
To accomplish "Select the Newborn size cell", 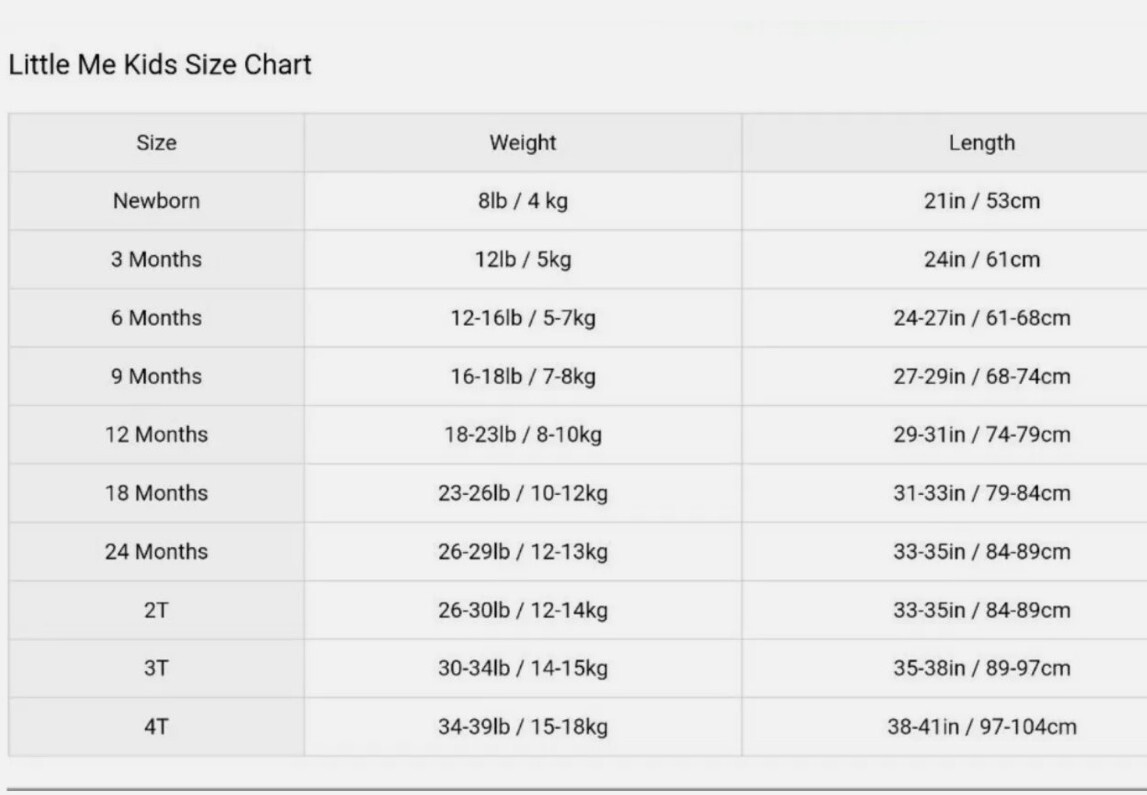I will coord(156,201).
